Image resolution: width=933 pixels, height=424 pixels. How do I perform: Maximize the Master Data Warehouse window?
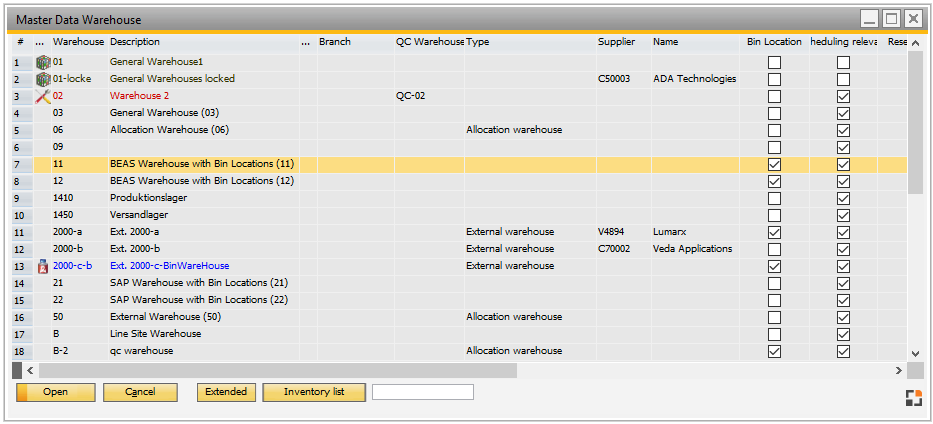(891, 19)
